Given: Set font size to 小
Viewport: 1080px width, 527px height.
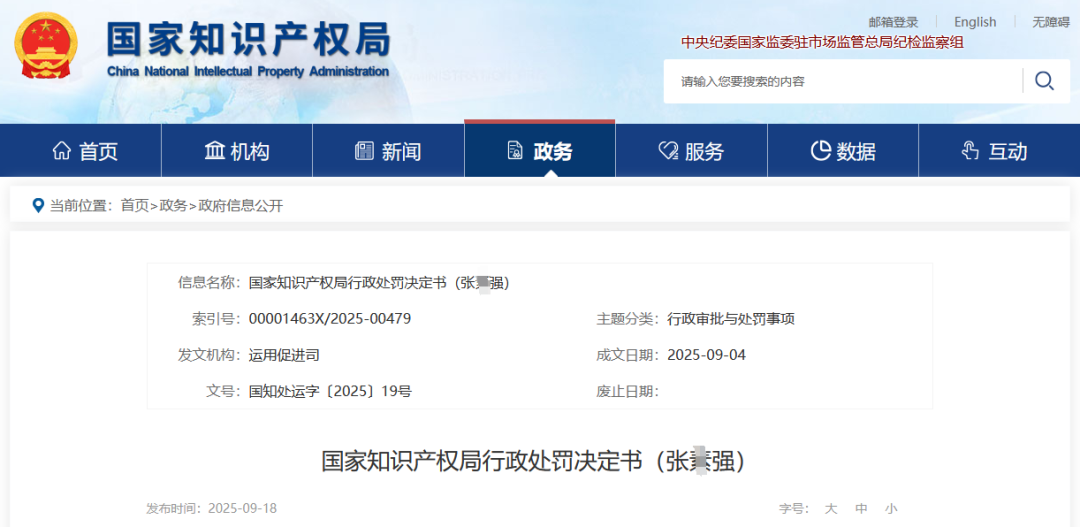Looking at the screenshot, I should point(891,509).
